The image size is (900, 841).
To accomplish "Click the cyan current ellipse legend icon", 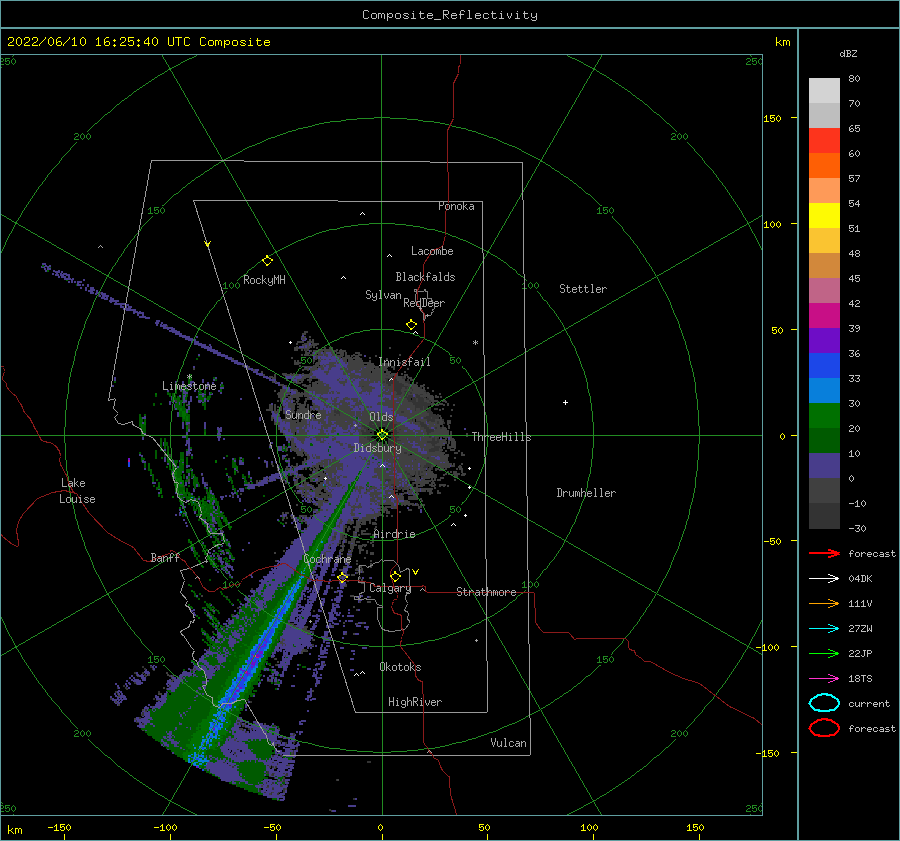I will (x=824, y=703).
